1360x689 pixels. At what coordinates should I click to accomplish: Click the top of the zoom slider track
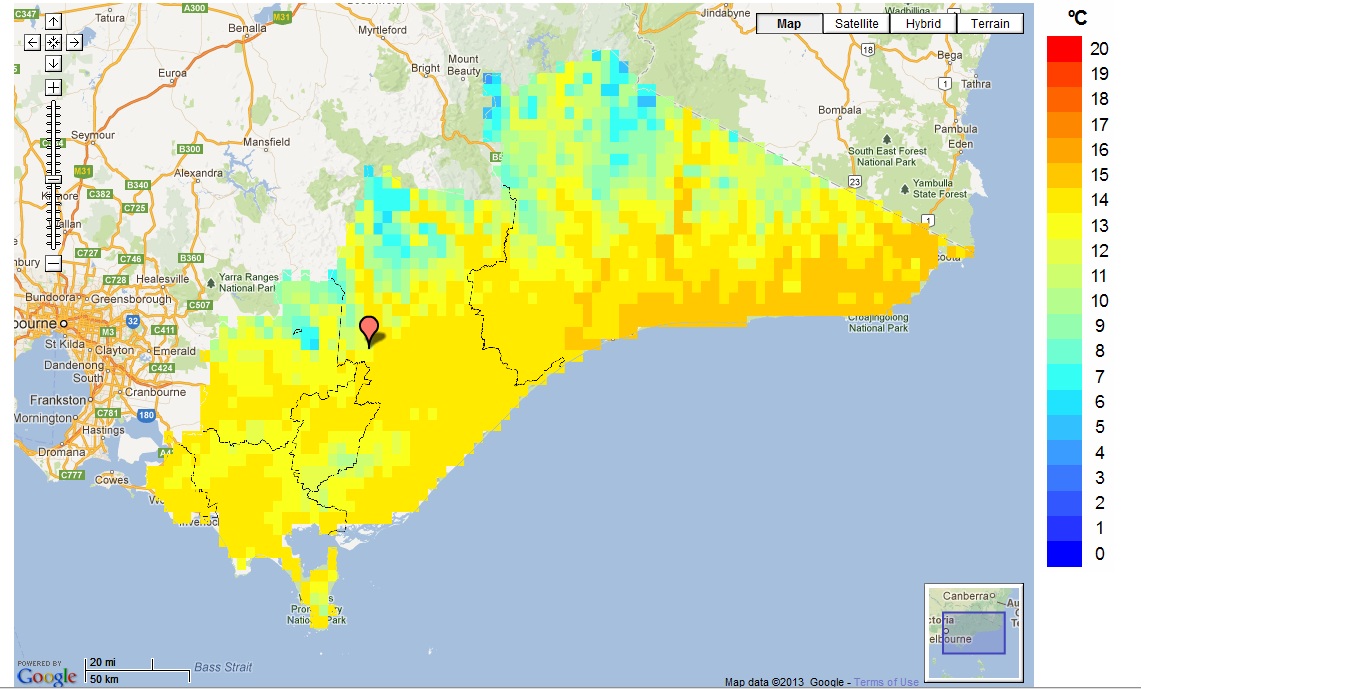pyautogui.click(x=54, y=104)
